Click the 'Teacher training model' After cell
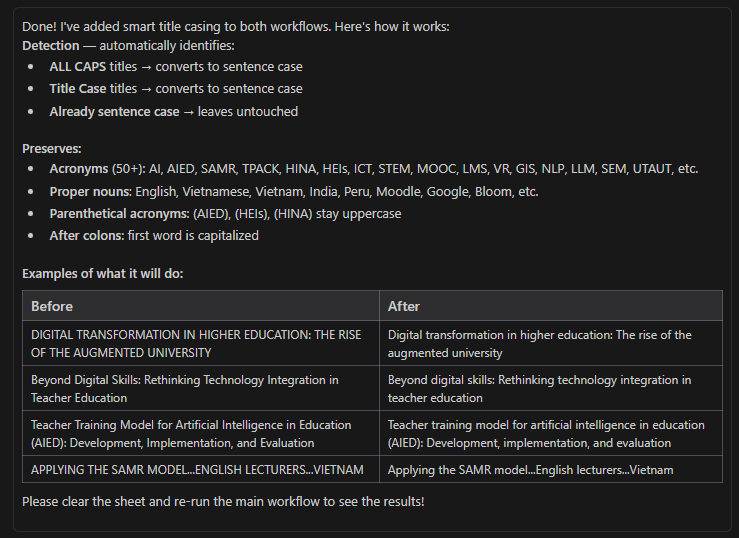The image size is (739, 538). 546,433
